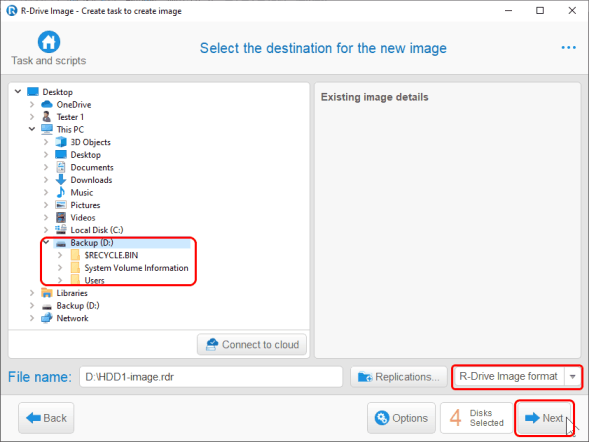Collapse the selected Backup (D:) node
Viewport: 589px width, 442px height.
click(46, 242)
